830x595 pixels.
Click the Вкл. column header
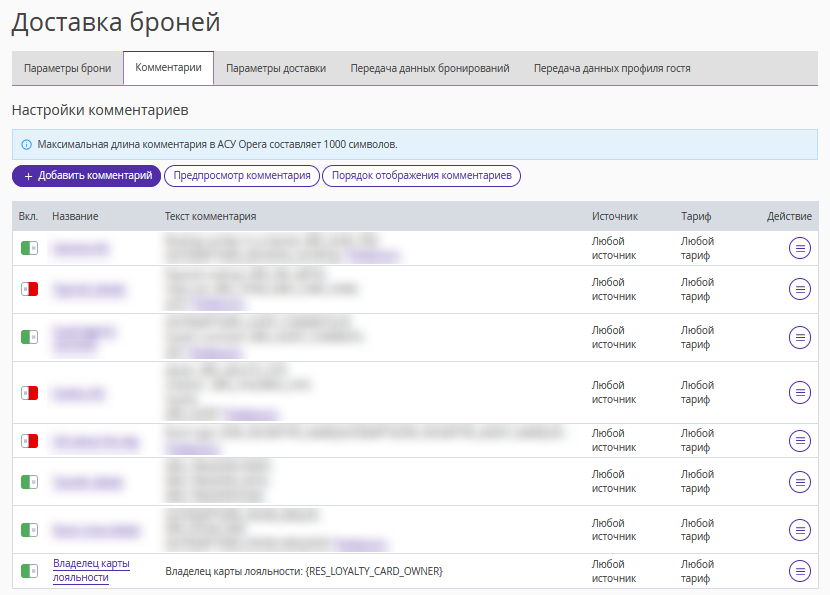[28, 217]
